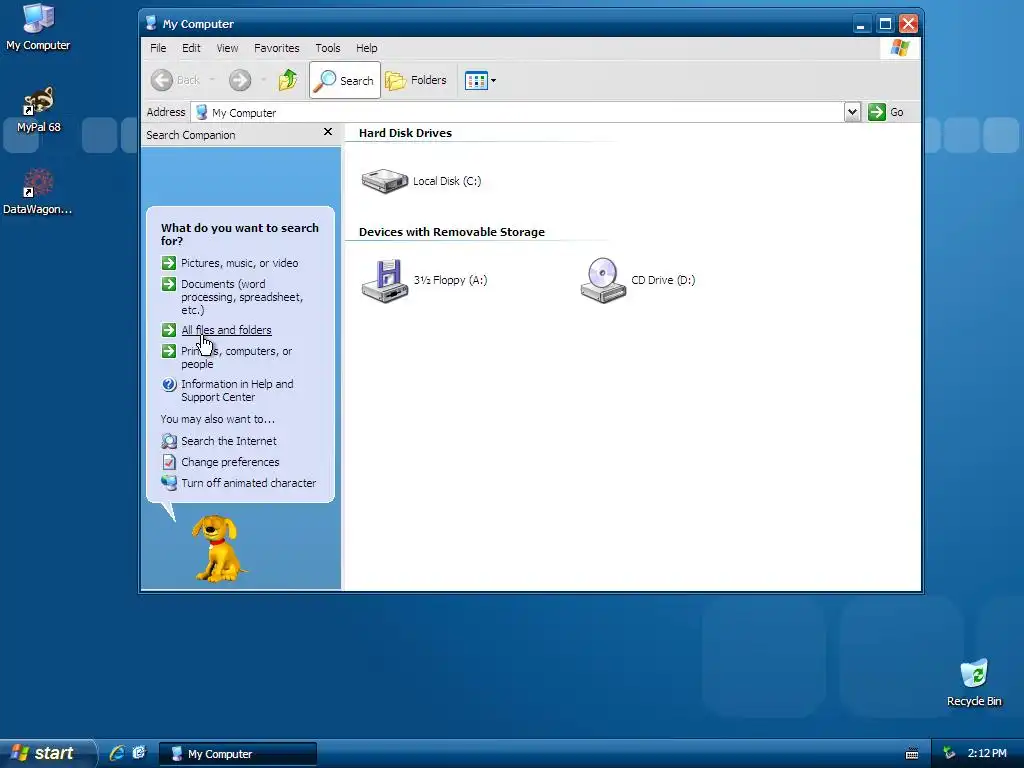Image resolution: width=1024 pixels, height=768 pixels.
Task: Click Search the Internet link
Action: [229, 441]
